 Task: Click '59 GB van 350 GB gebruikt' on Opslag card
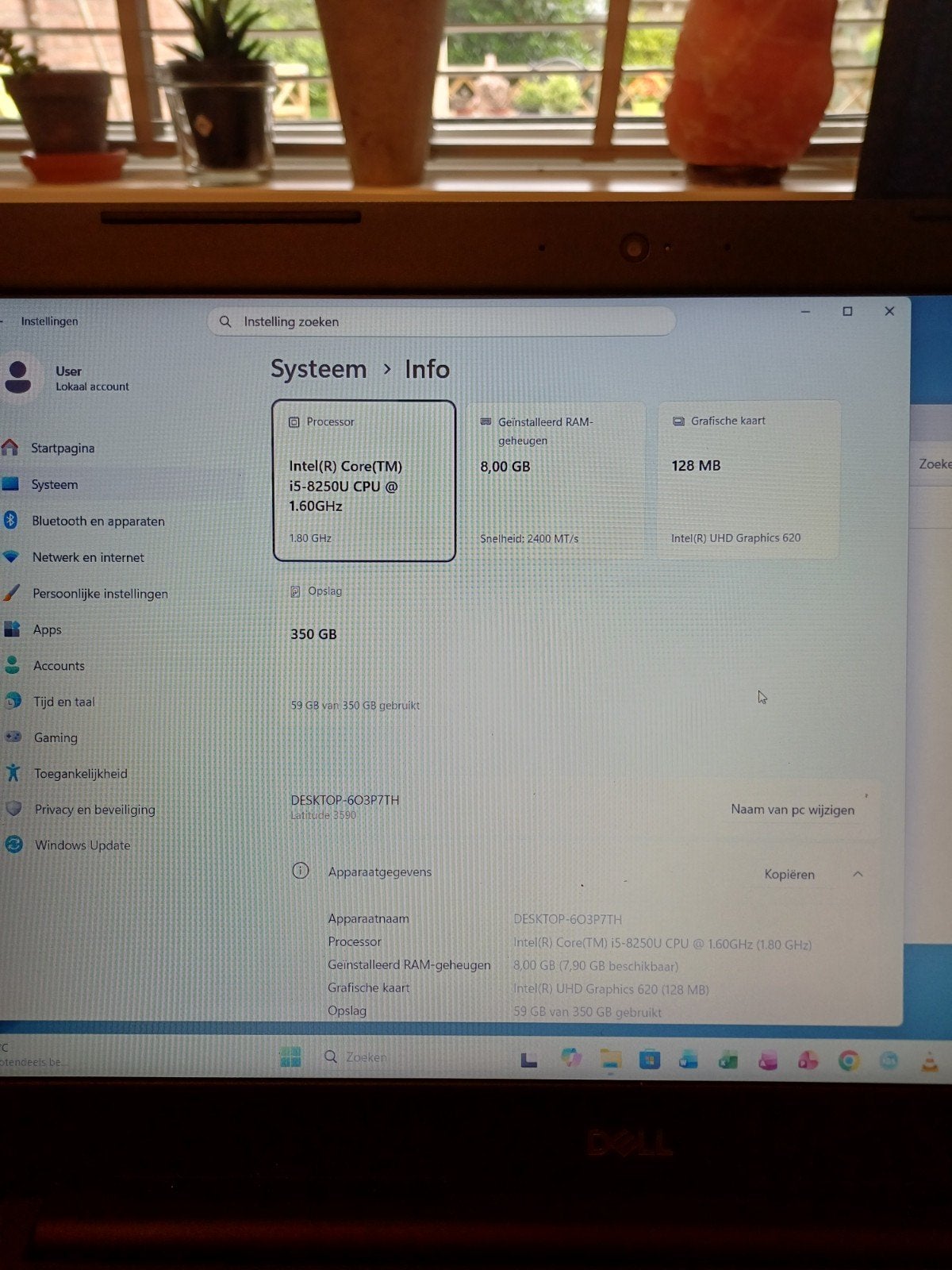click(x=355, y=705)
